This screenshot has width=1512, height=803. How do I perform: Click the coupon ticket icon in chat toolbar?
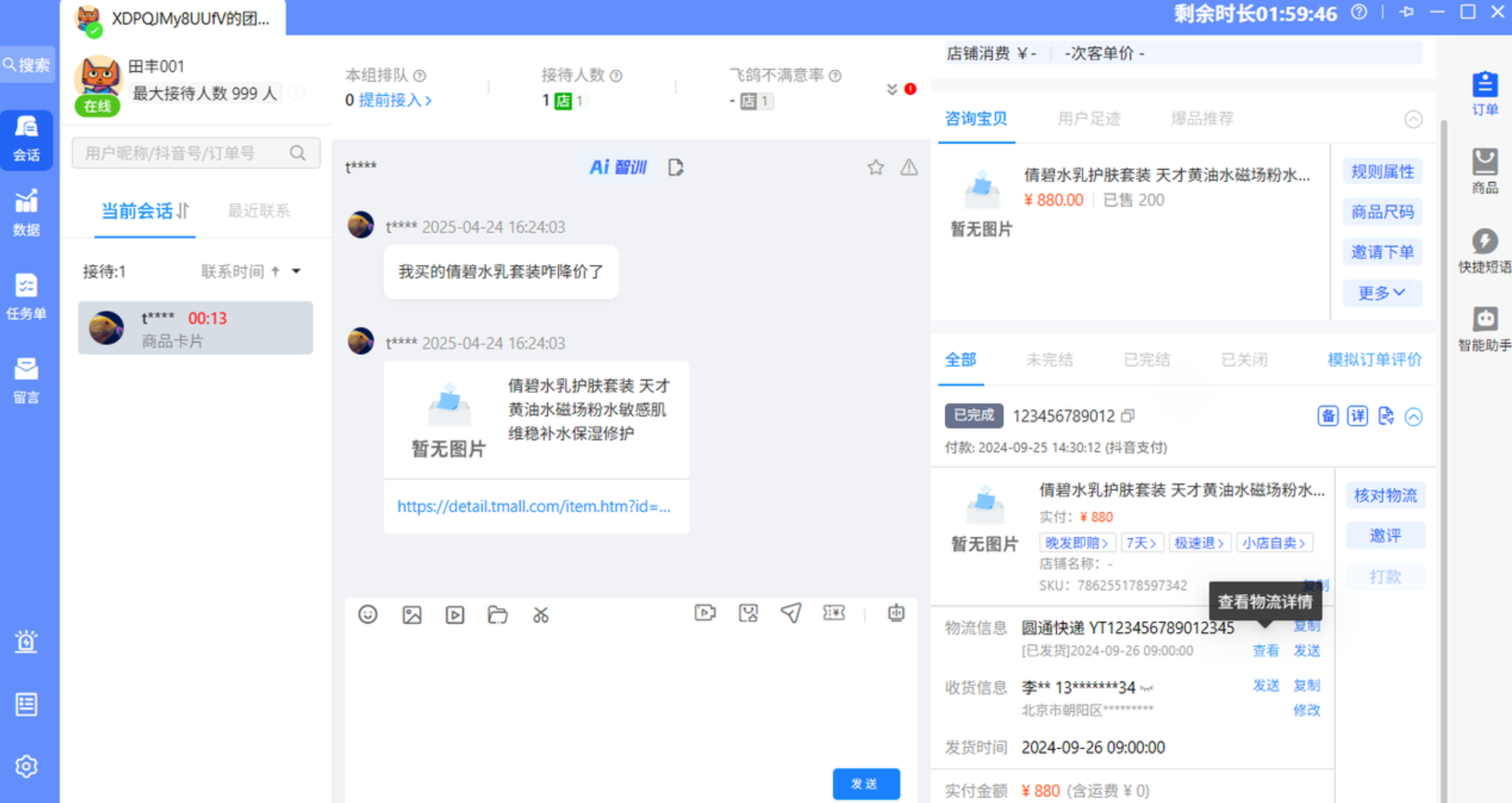click(834, 612)
